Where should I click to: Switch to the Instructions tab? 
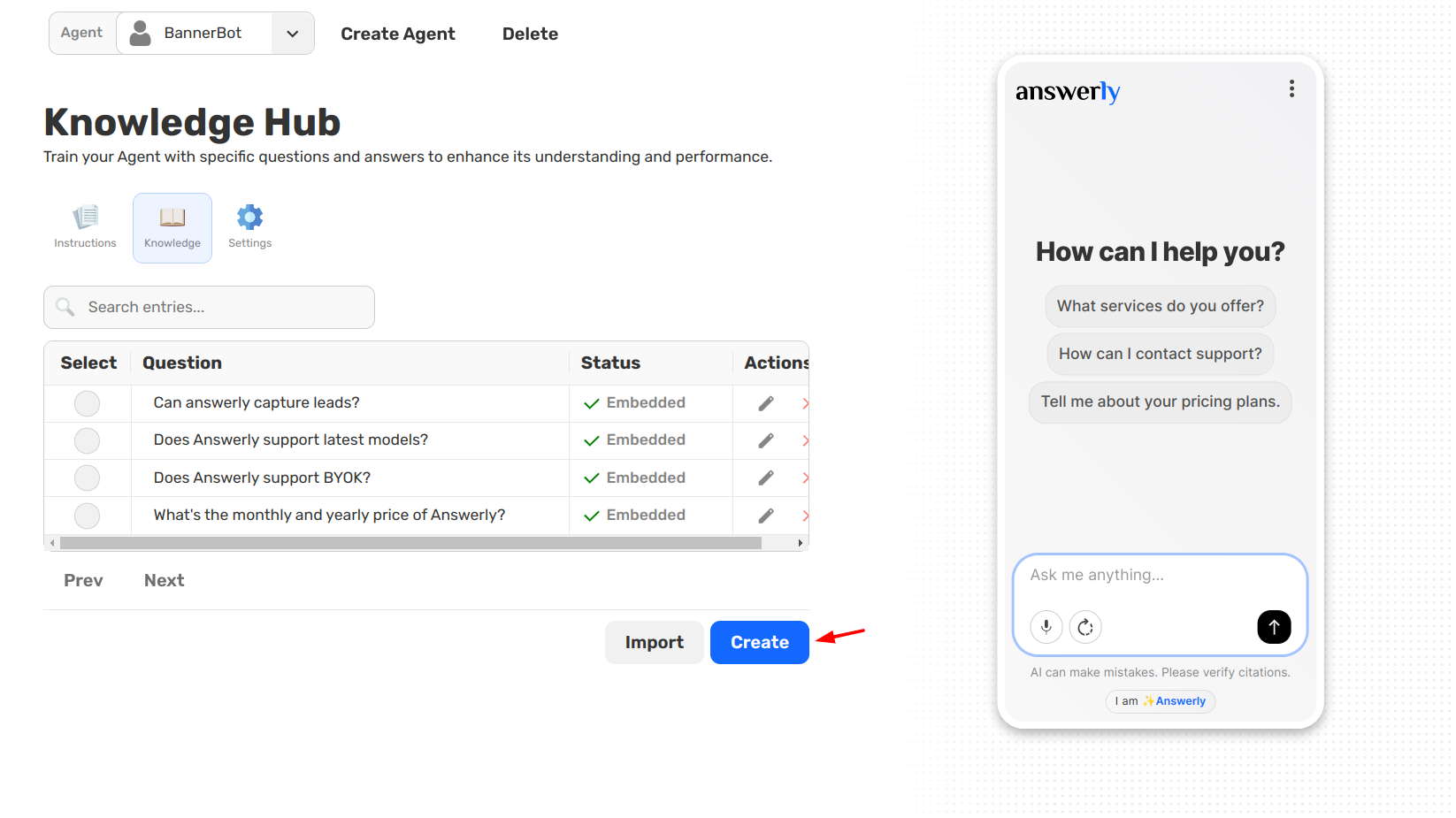pyautogui.click(x=85, y=227)
